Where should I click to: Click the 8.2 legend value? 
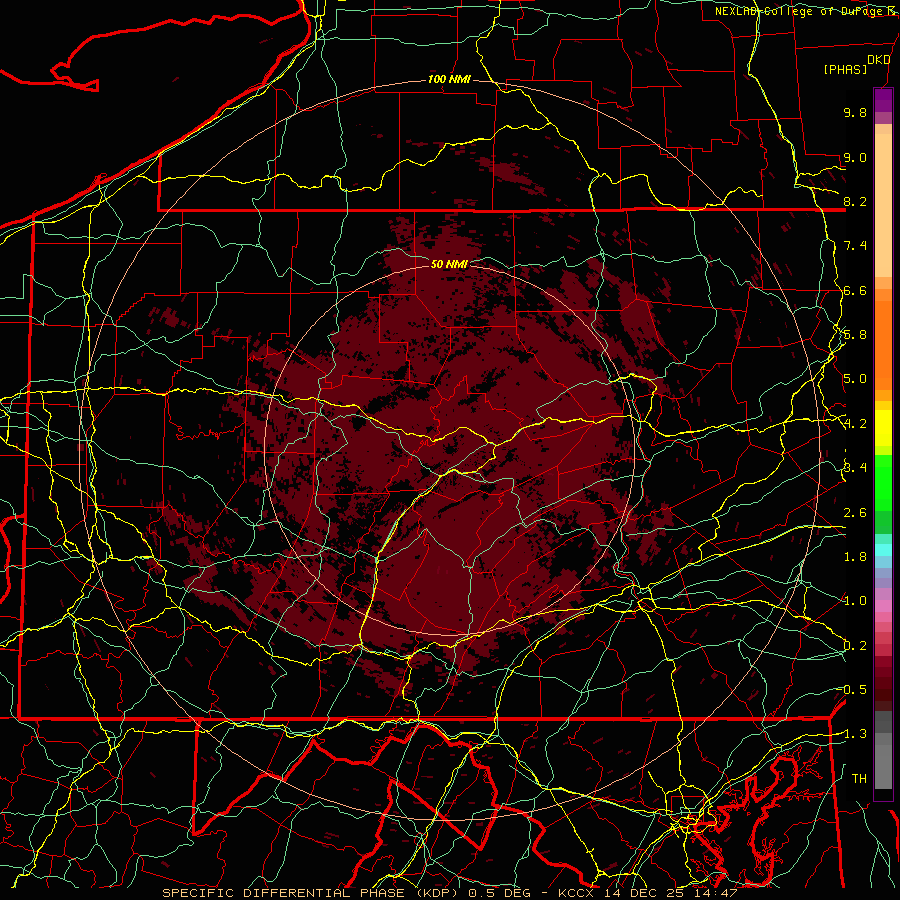[x=855, y=201]
